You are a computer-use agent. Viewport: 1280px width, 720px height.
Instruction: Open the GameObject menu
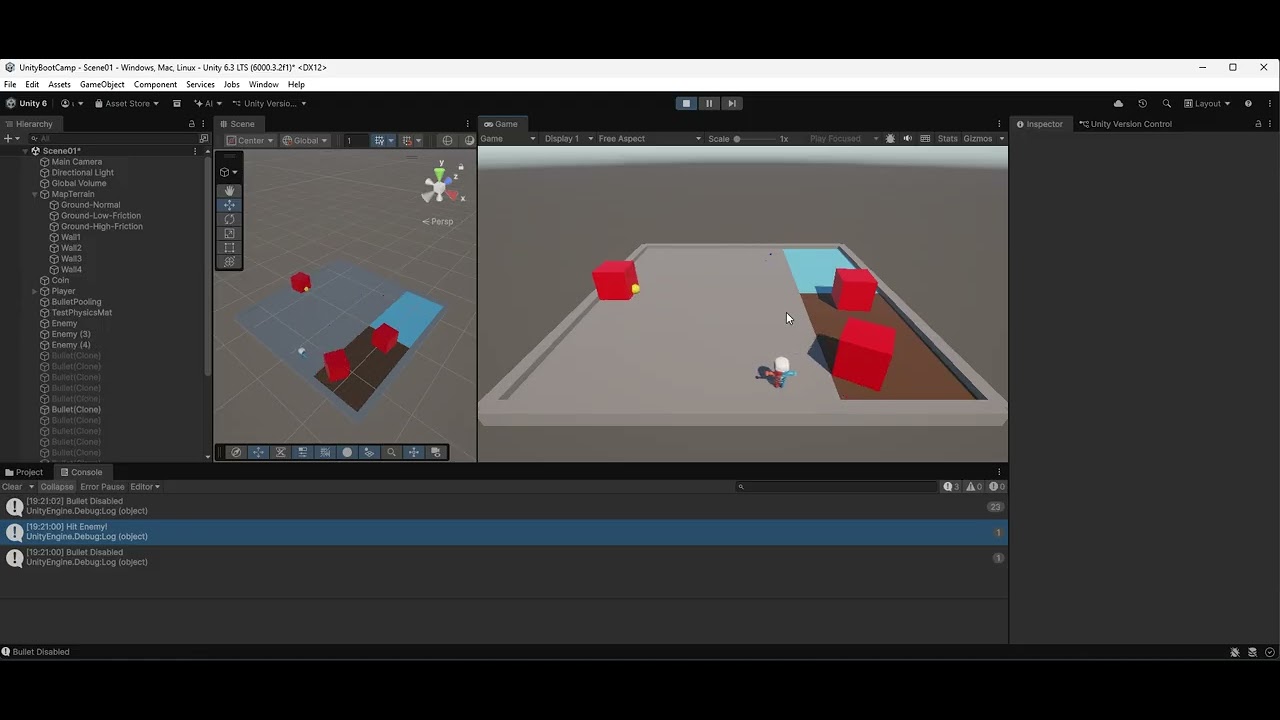pos(102,84)
